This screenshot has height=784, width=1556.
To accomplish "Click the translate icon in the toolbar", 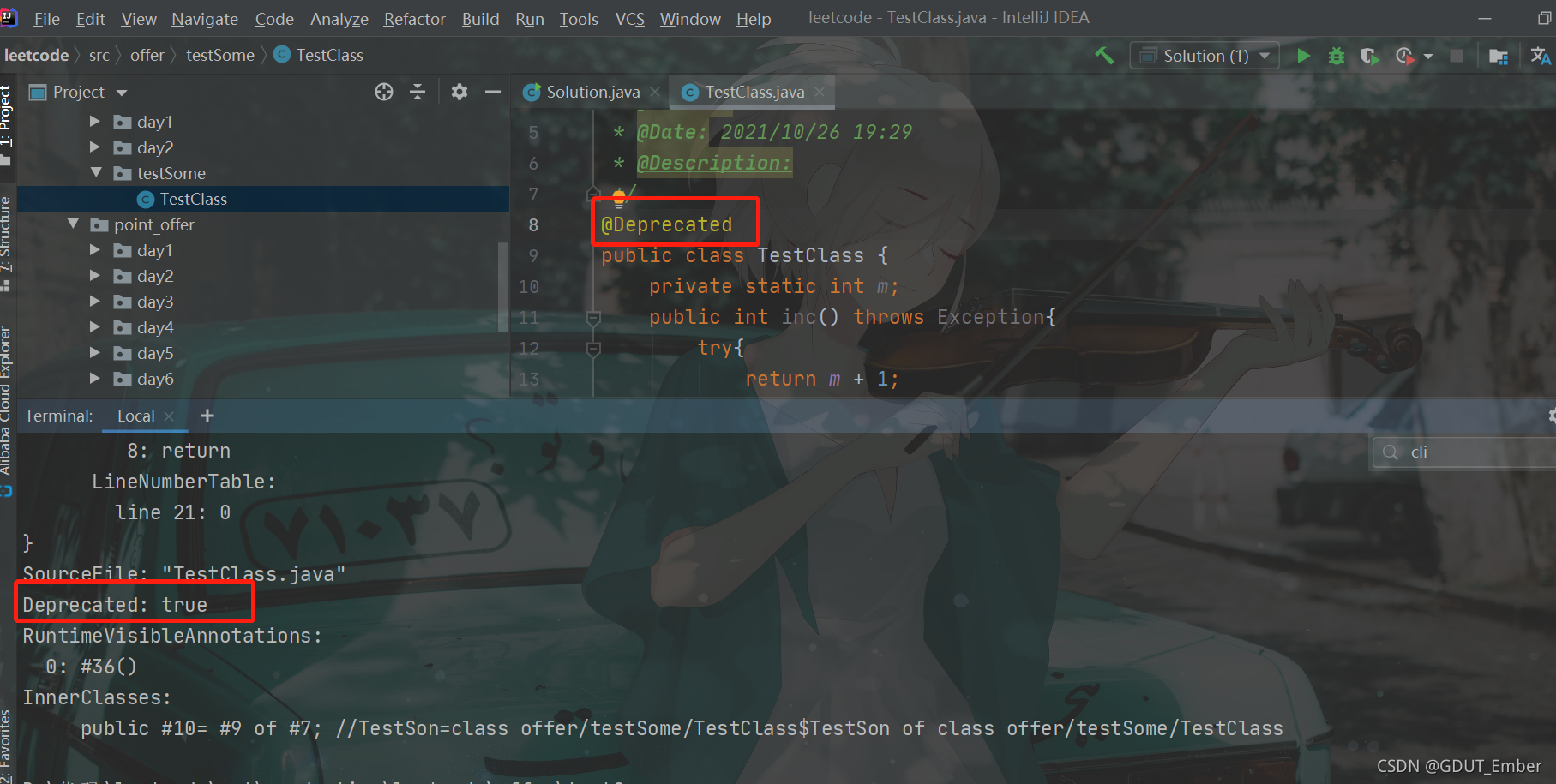I will [x=1540, y=56].
